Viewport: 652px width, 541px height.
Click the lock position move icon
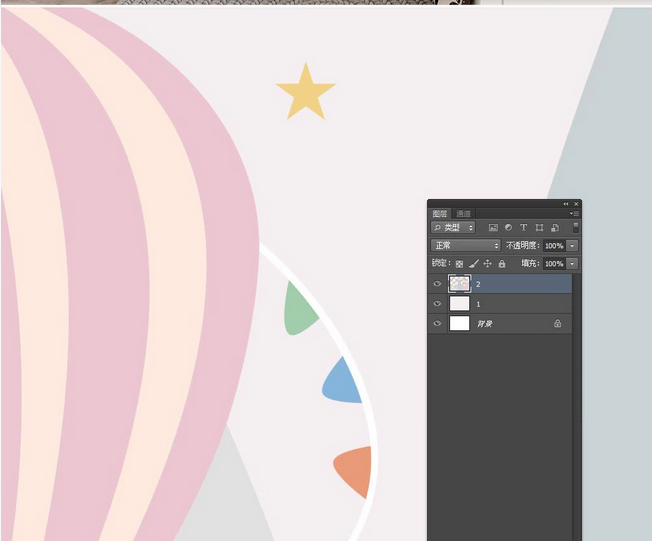click(488, 264)
